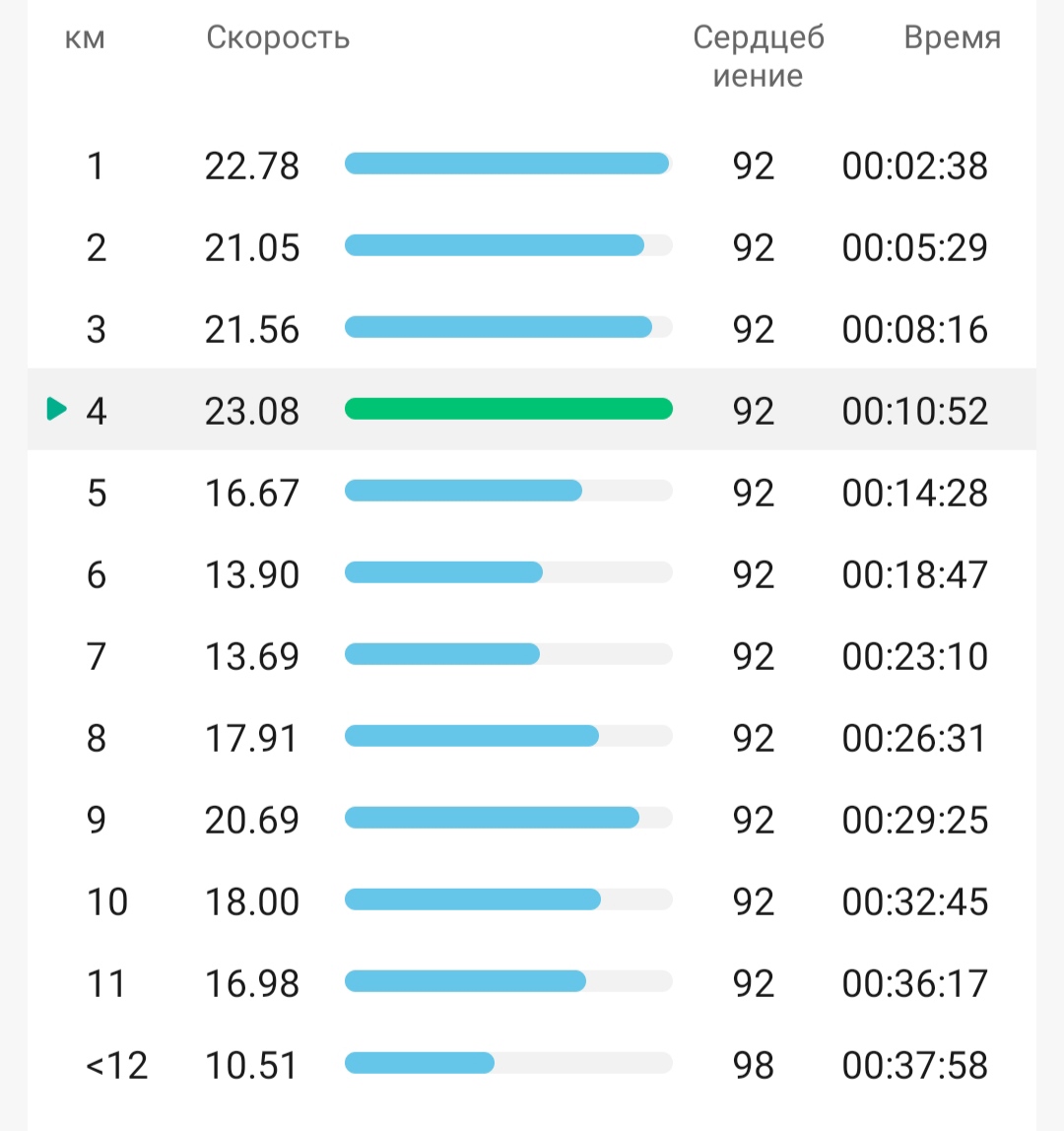Click the speed bar for 21.05

[508, 245]
